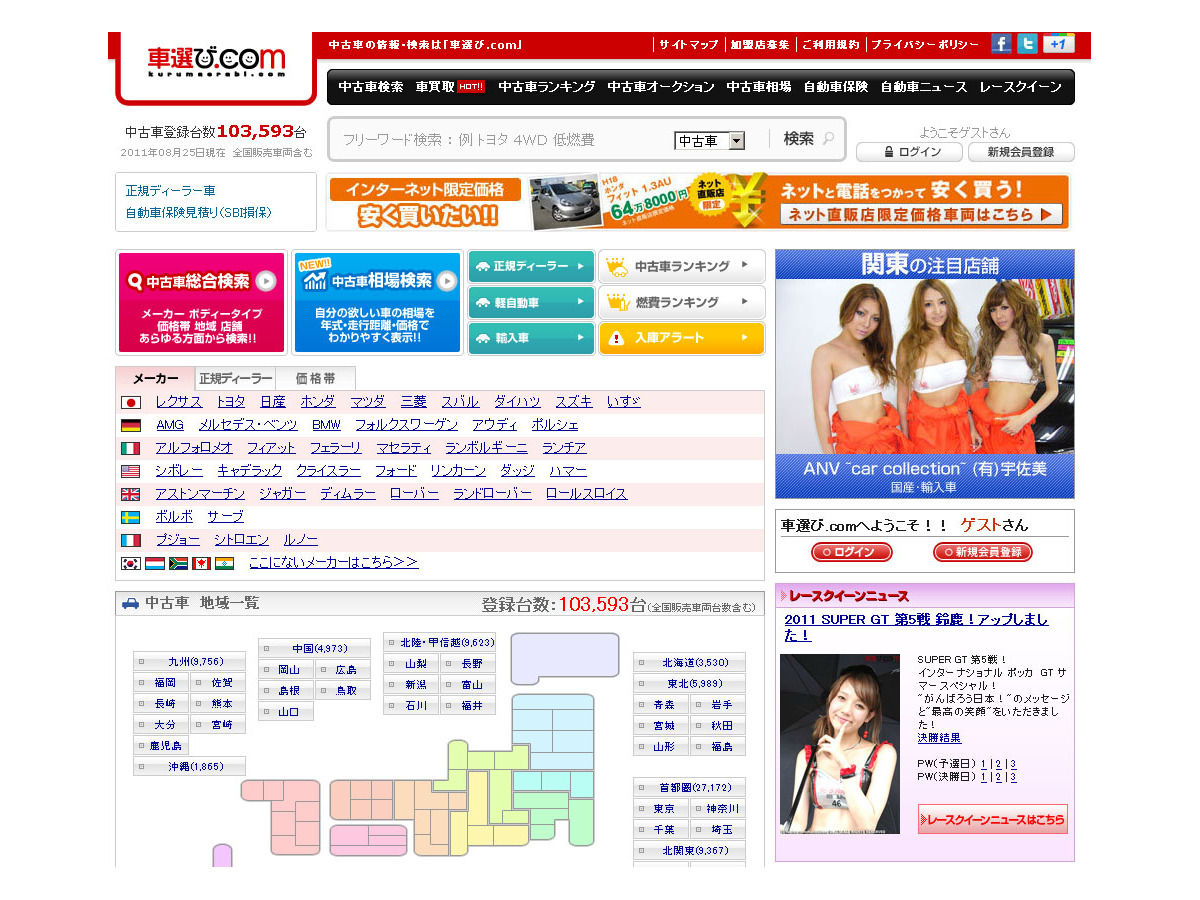Open the 自動車保険見積り(SBI損保) link

point(198,212)
